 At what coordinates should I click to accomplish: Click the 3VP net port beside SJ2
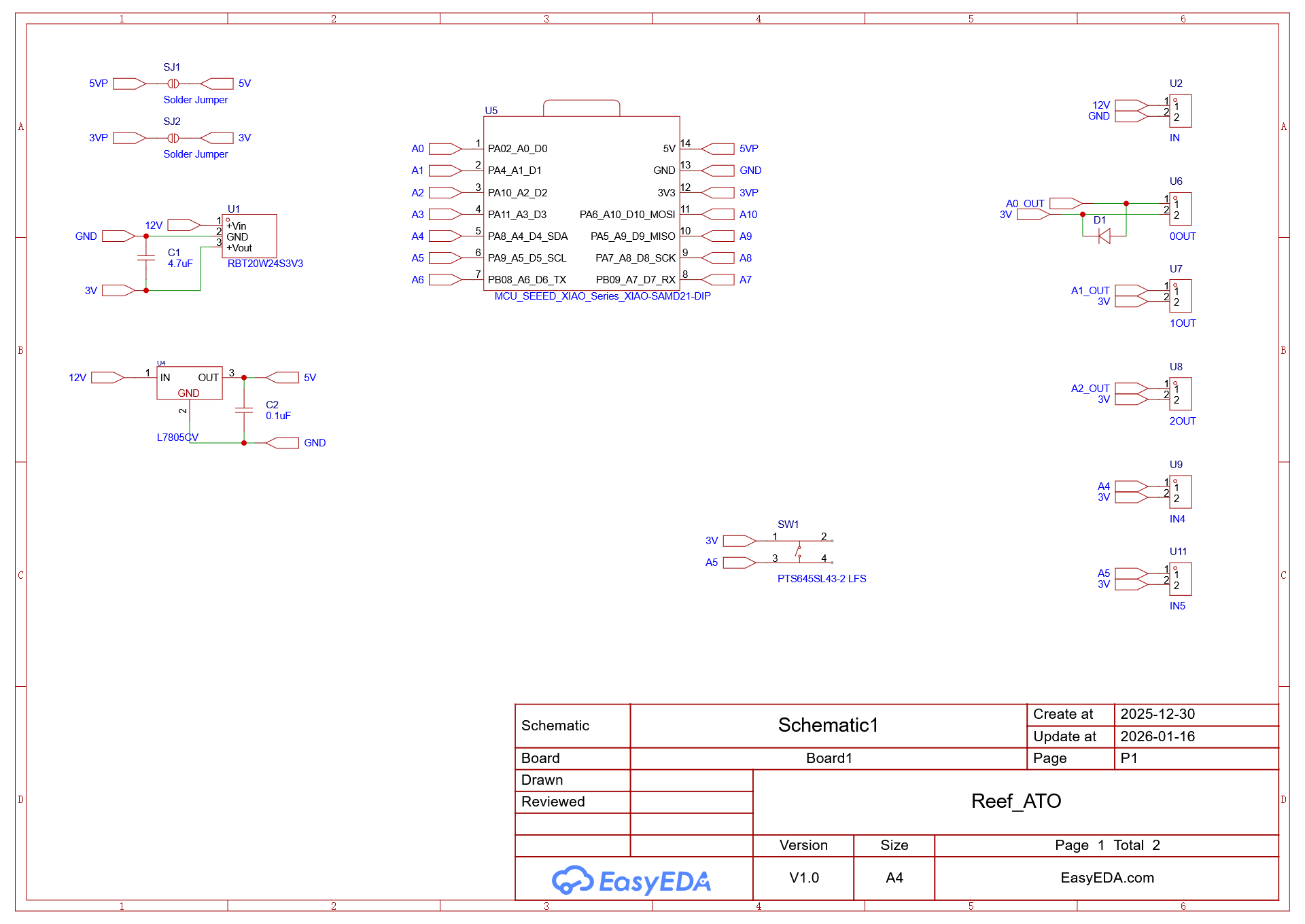pos(129,138)
